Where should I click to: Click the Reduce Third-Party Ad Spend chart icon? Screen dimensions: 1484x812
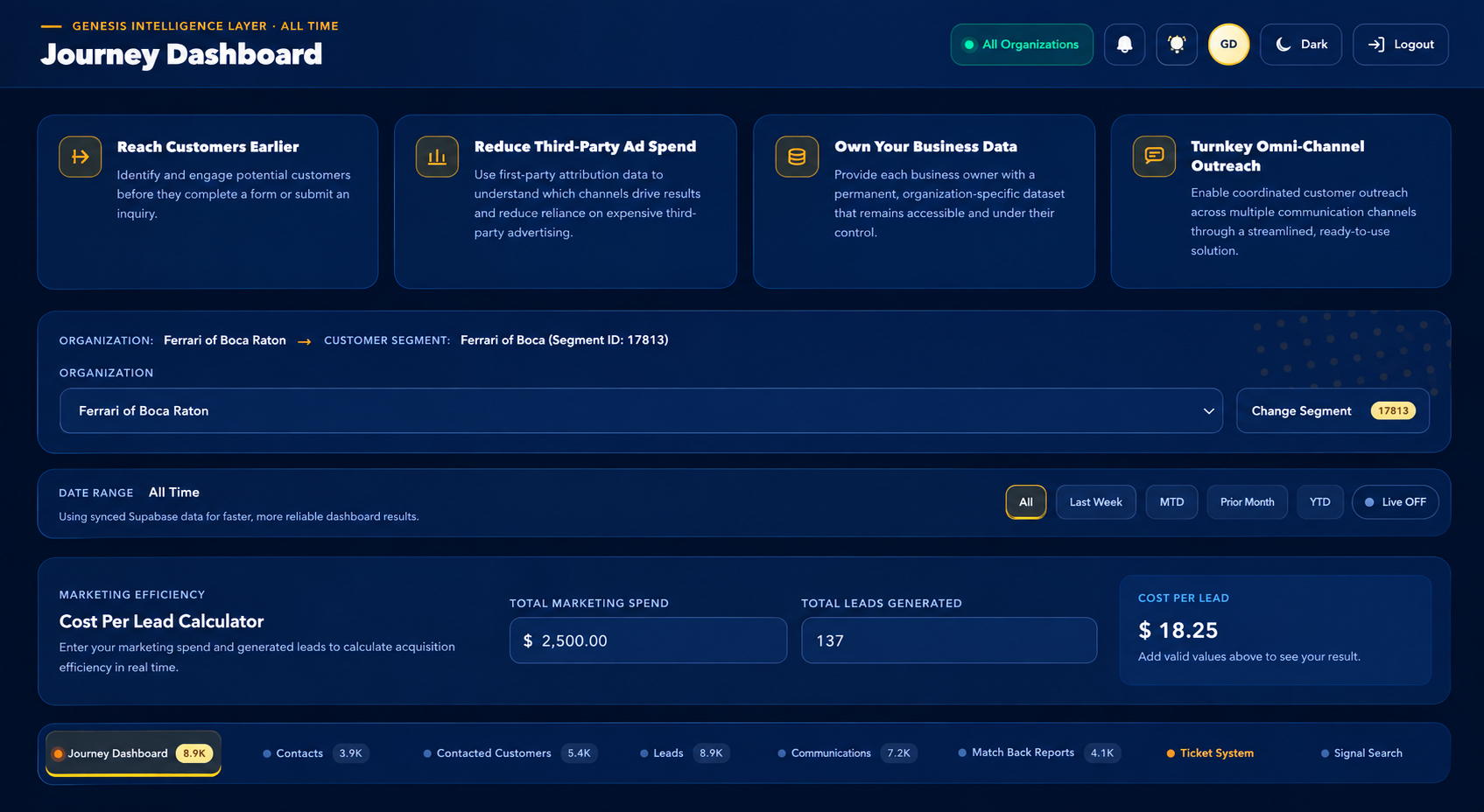coord(437,157)
